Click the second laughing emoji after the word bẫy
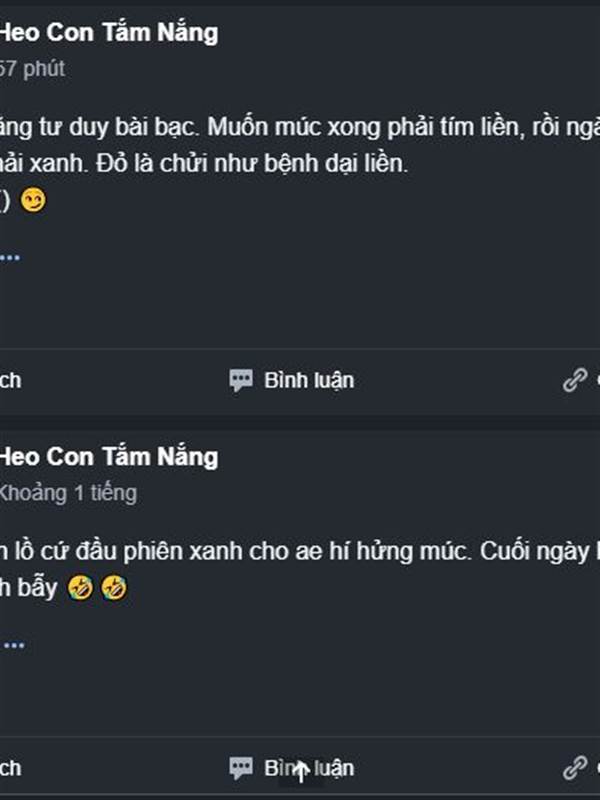The height and width of the screenshot is (800, 600). pos(114,588)
